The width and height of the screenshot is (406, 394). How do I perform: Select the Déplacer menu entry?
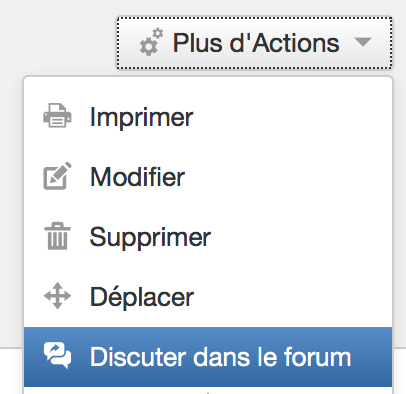coord(208,297)
